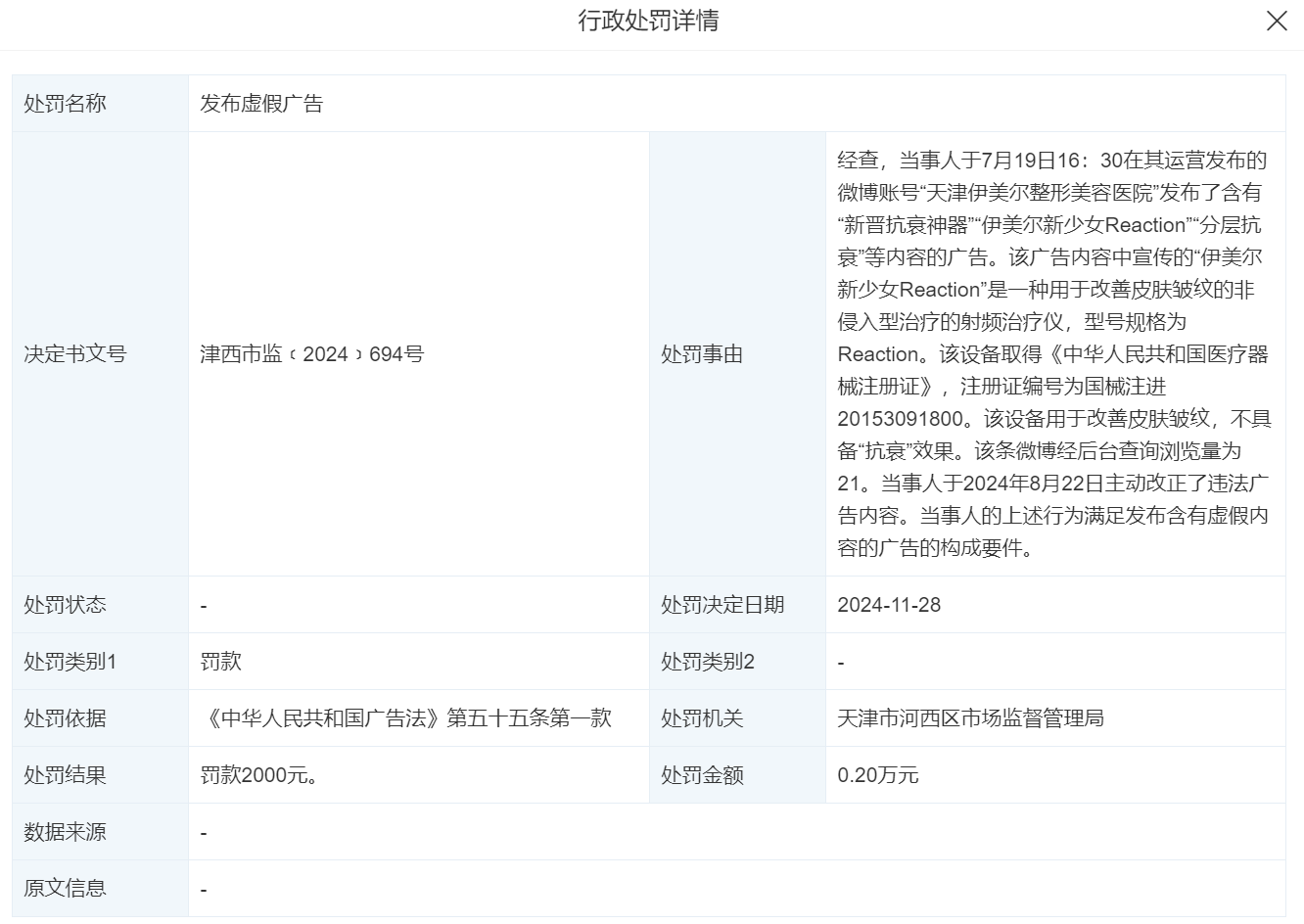This screenshot has height=924, width=1304.
Task: Select the value 发布虚假广告
Action: [261, 104]
